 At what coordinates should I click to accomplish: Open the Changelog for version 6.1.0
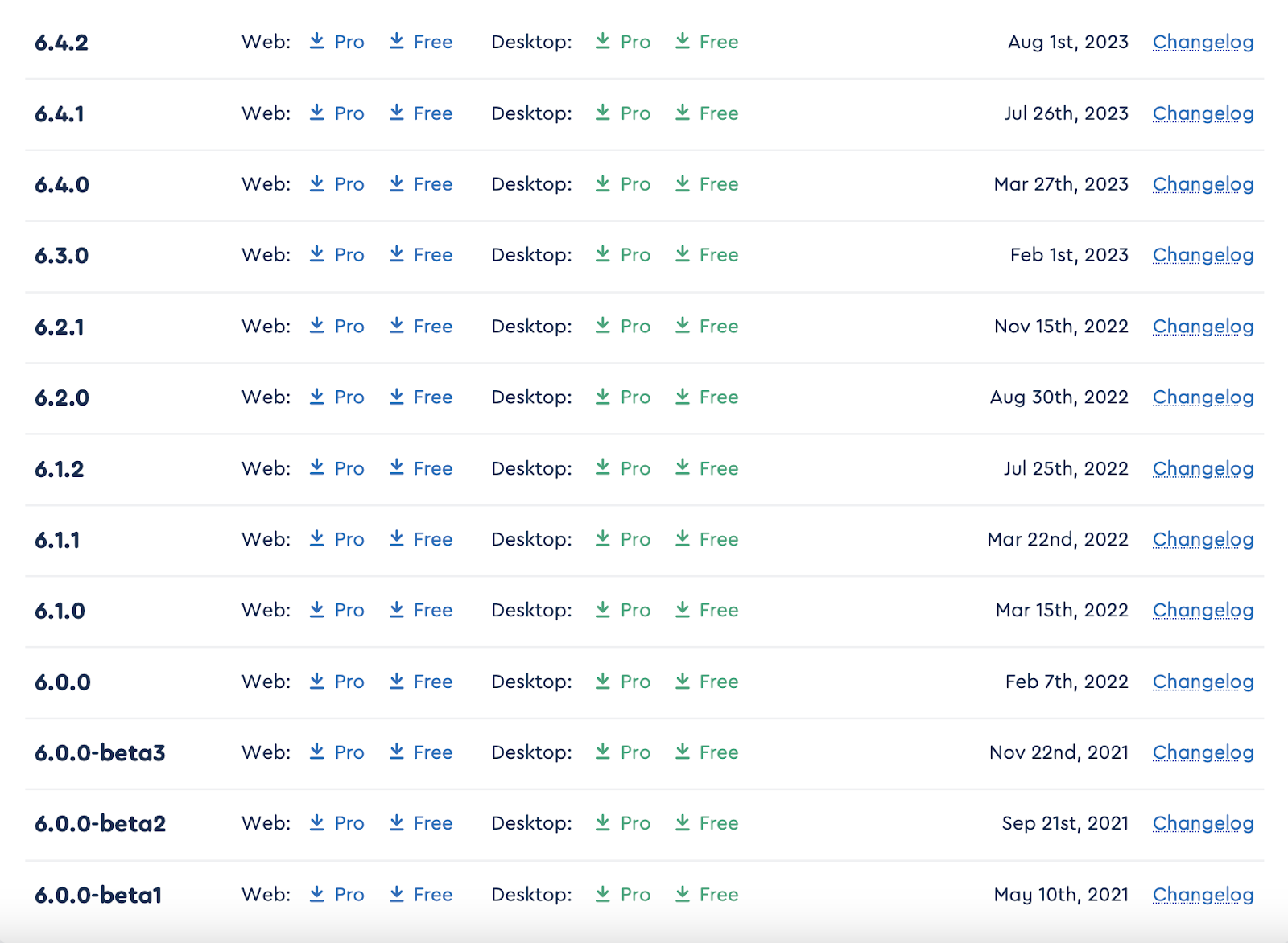pyautogui.click(x=1203, y=611)
